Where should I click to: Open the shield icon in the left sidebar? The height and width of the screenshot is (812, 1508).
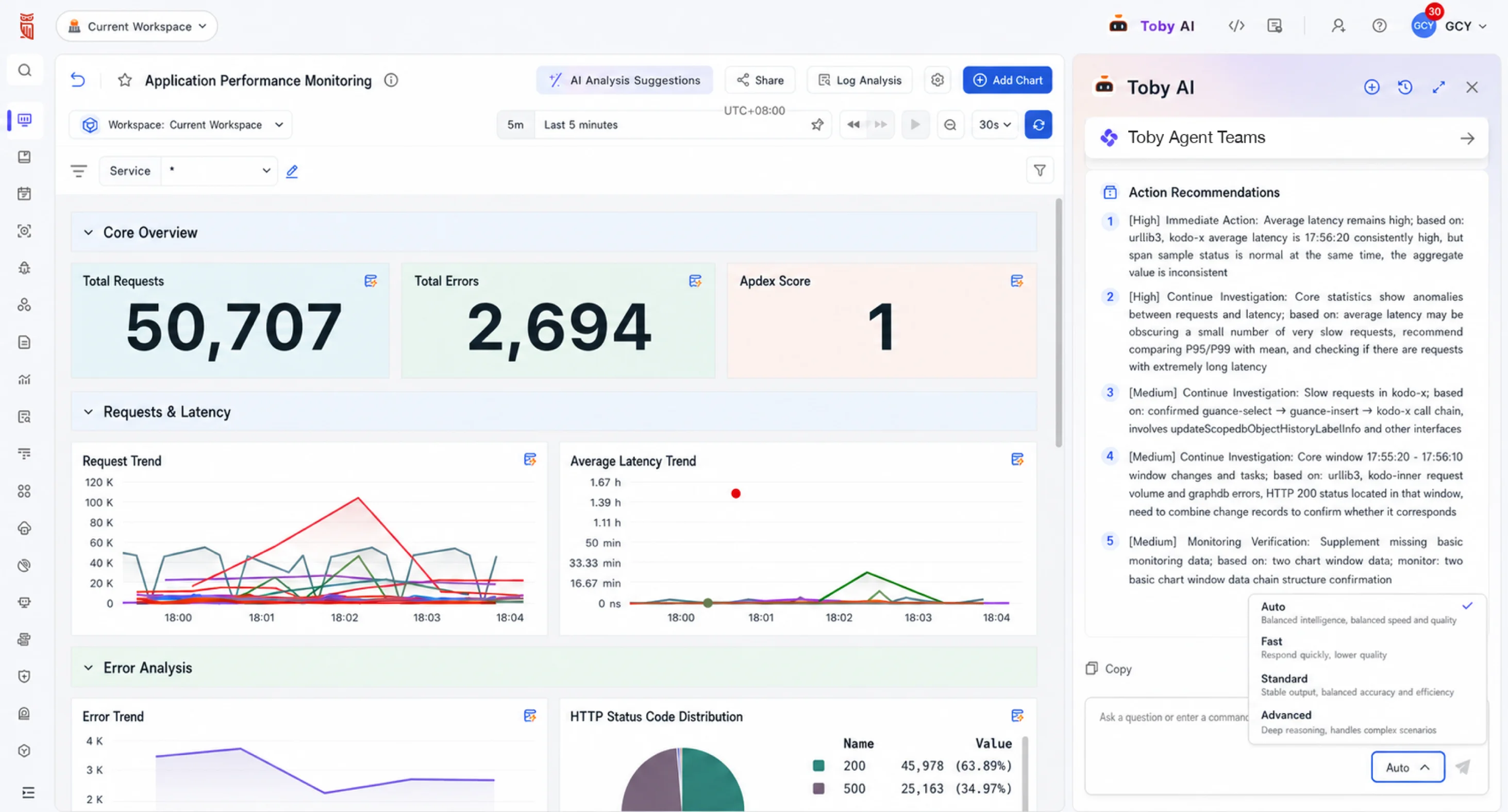(x=25, y=676)
